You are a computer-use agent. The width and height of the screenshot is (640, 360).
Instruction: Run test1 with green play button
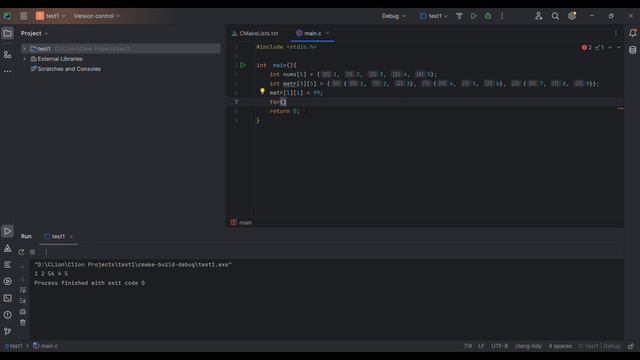point(473,16)
